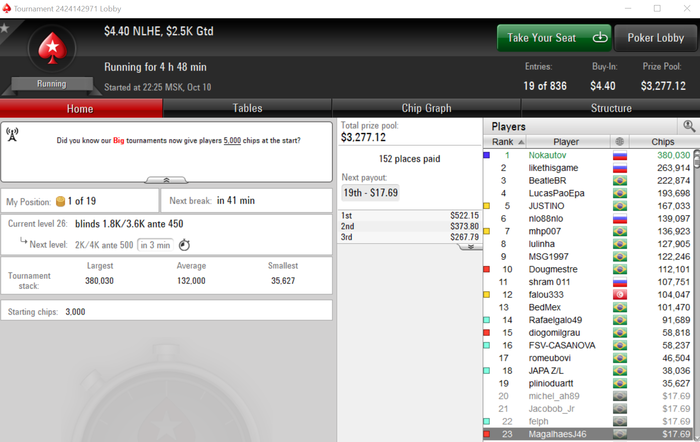Sort players by Rank column arrow
Viewport: 700px width, 442px height.
pyautogui.click(x=521, y=142)
